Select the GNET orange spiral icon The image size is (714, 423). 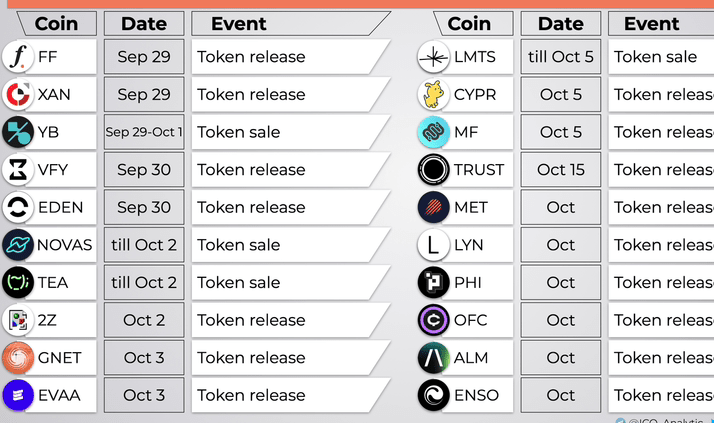[x=18, y=358]
